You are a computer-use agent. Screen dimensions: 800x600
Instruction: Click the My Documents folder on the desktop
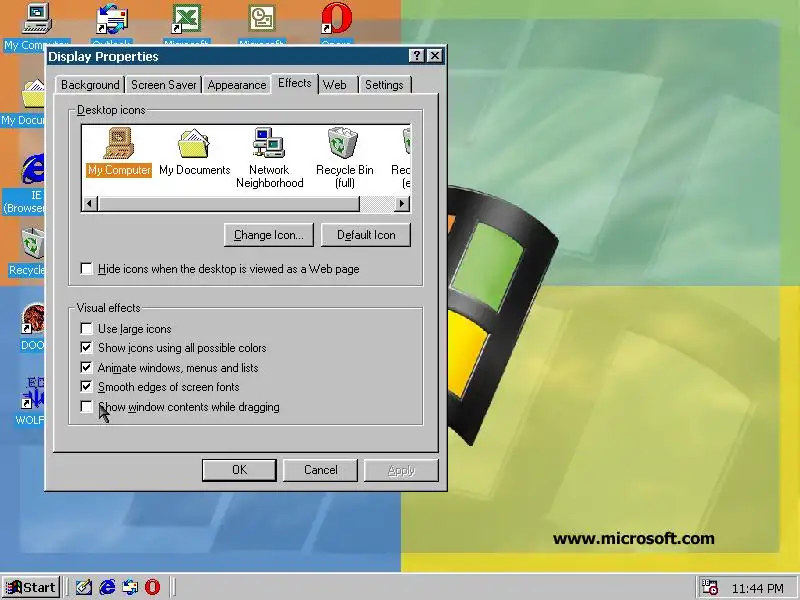click(x=23, y=102)
